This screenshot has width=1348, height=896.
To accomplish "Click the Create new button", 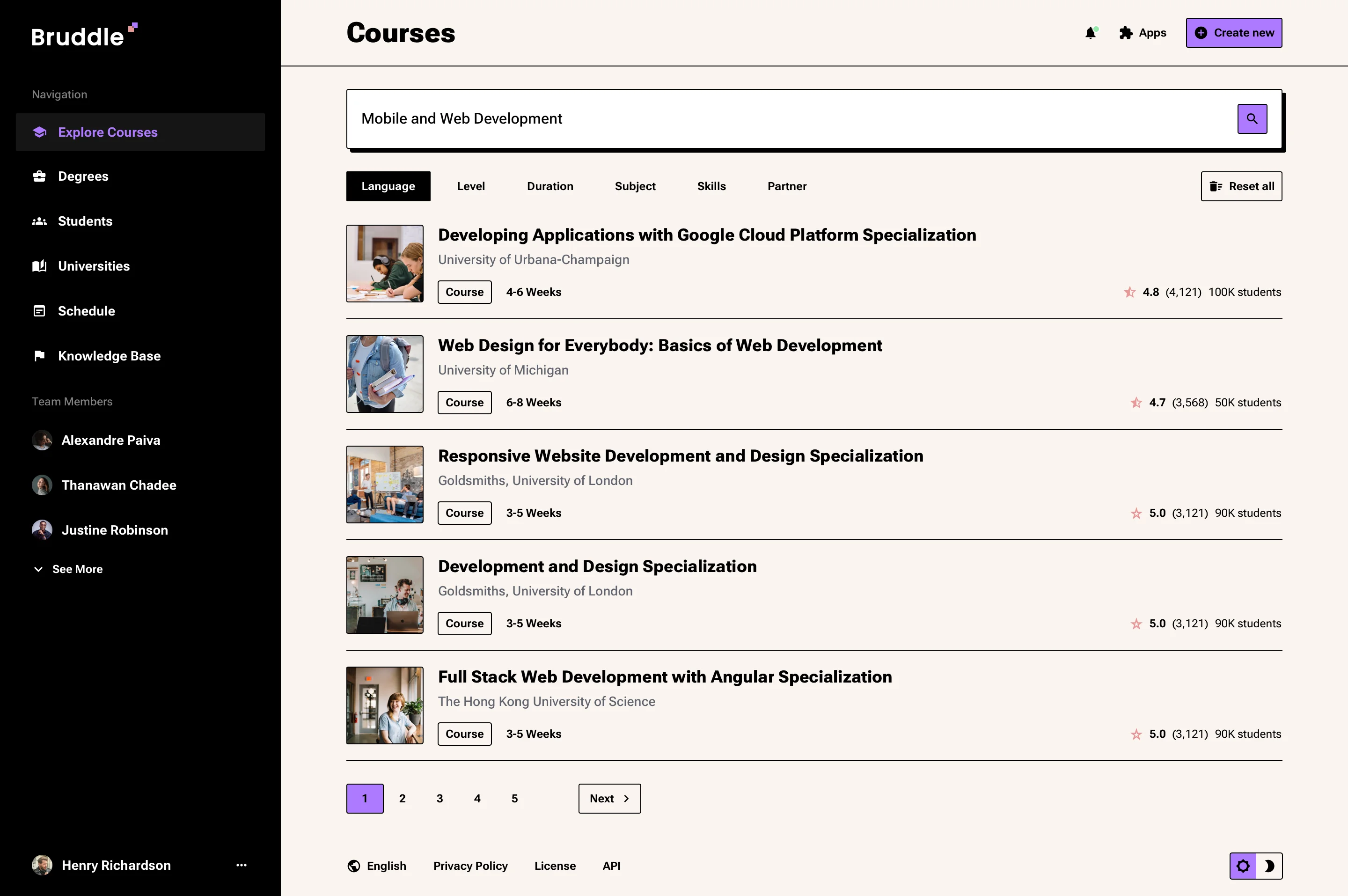I will (1234, 33).
